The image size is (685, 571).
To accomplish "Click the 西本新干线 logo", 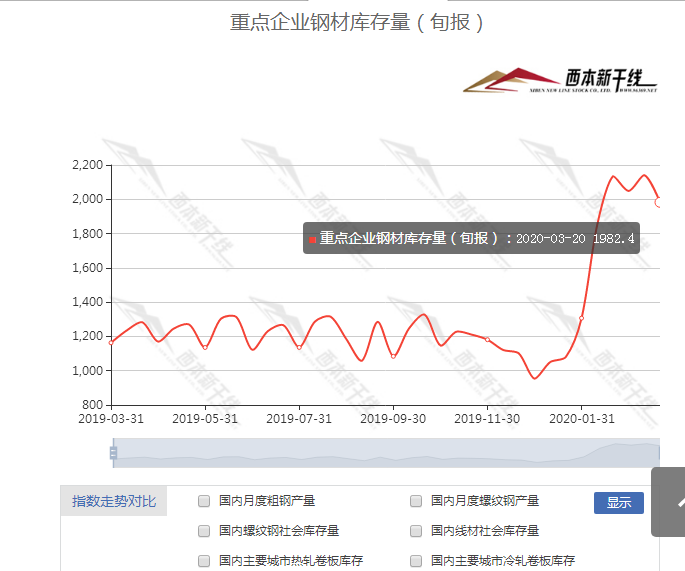I will click(560, 80).
